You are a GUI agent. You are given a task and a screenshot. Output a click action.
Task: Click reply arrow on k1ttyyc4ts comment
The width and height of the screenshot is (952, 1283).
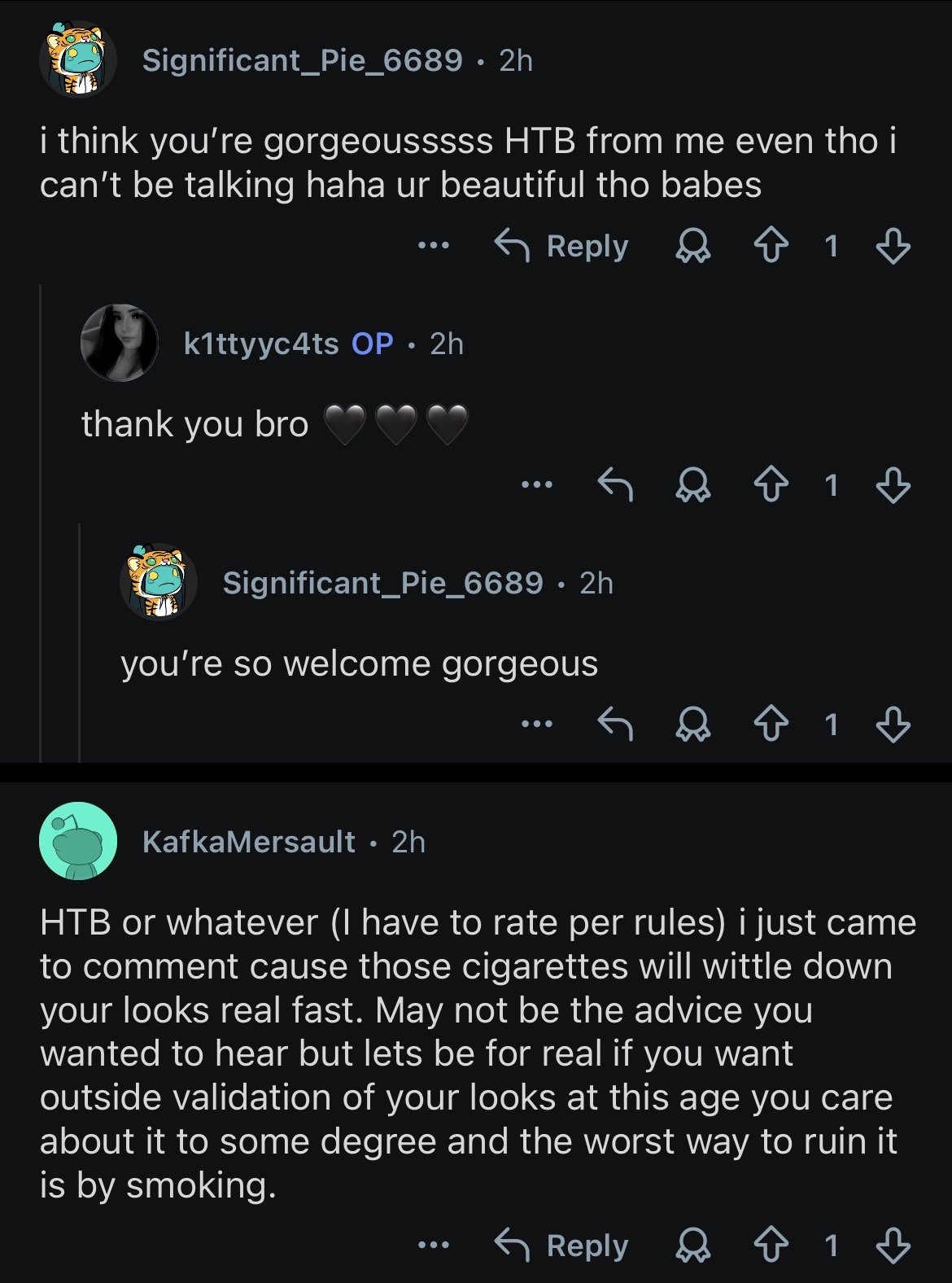tap(615, 485)
